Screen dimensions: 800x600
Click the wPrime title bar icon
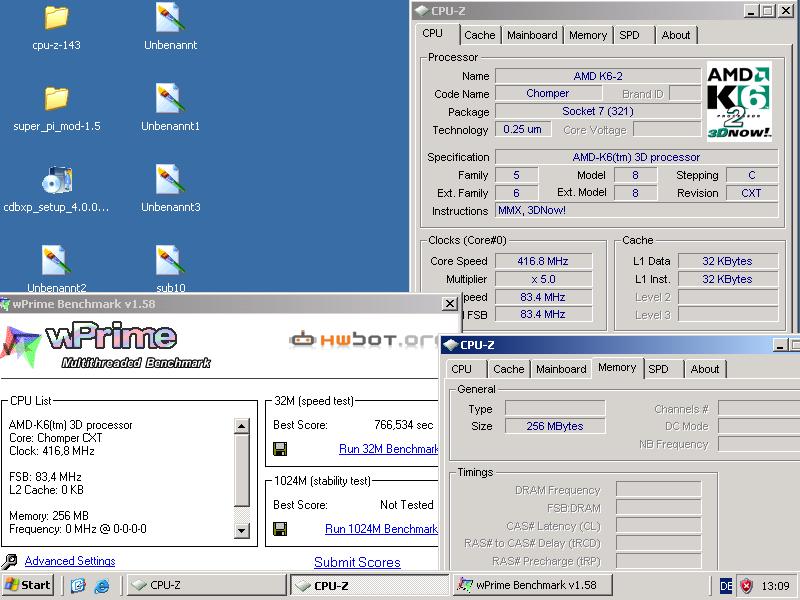coord(5,305)
